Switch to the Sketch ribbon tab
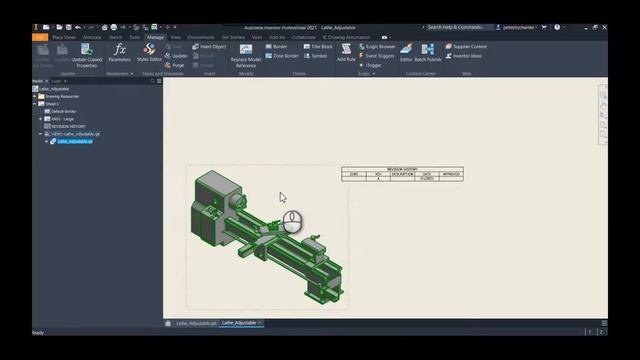The image size is (640, 360). click(115, 37)
